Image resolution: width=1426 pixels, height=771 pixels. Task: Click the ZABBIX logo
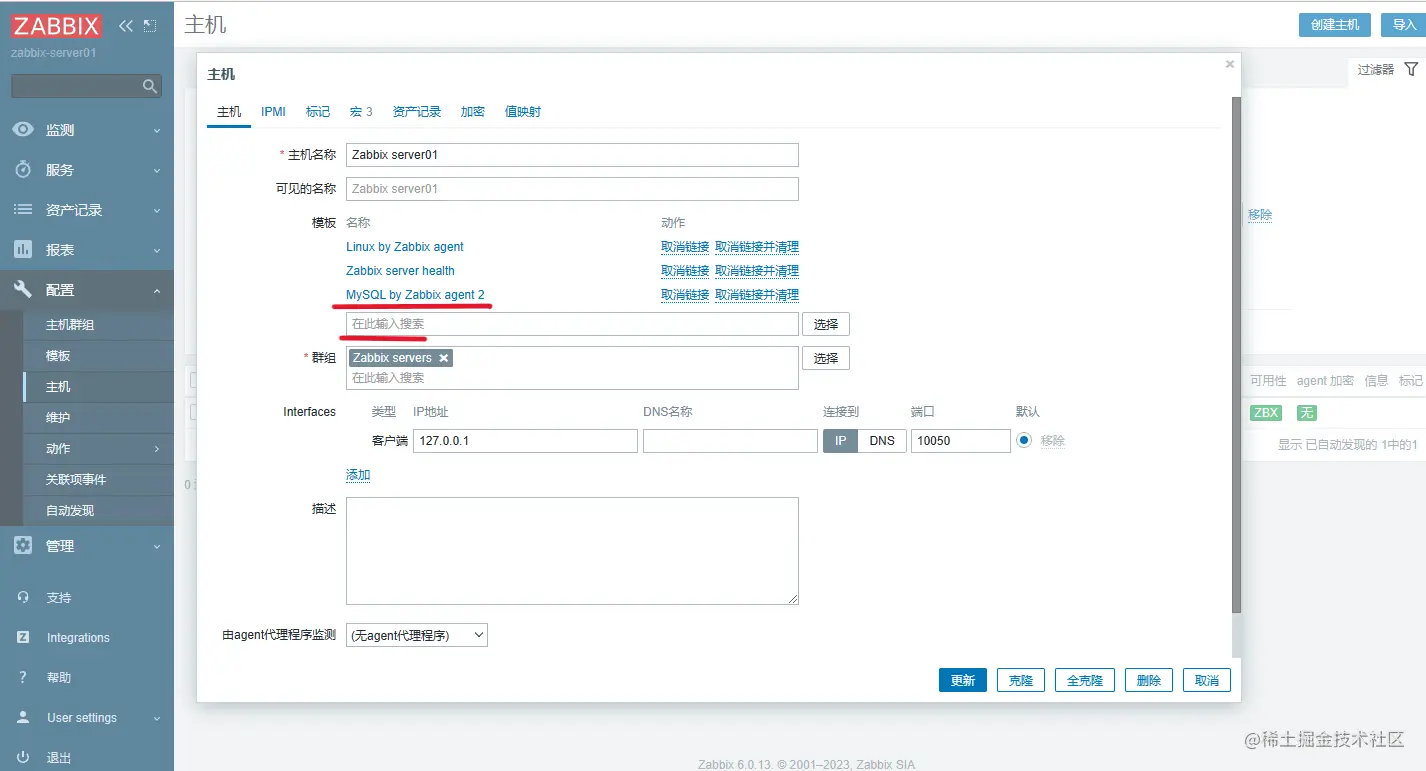[x=56, y=25]
